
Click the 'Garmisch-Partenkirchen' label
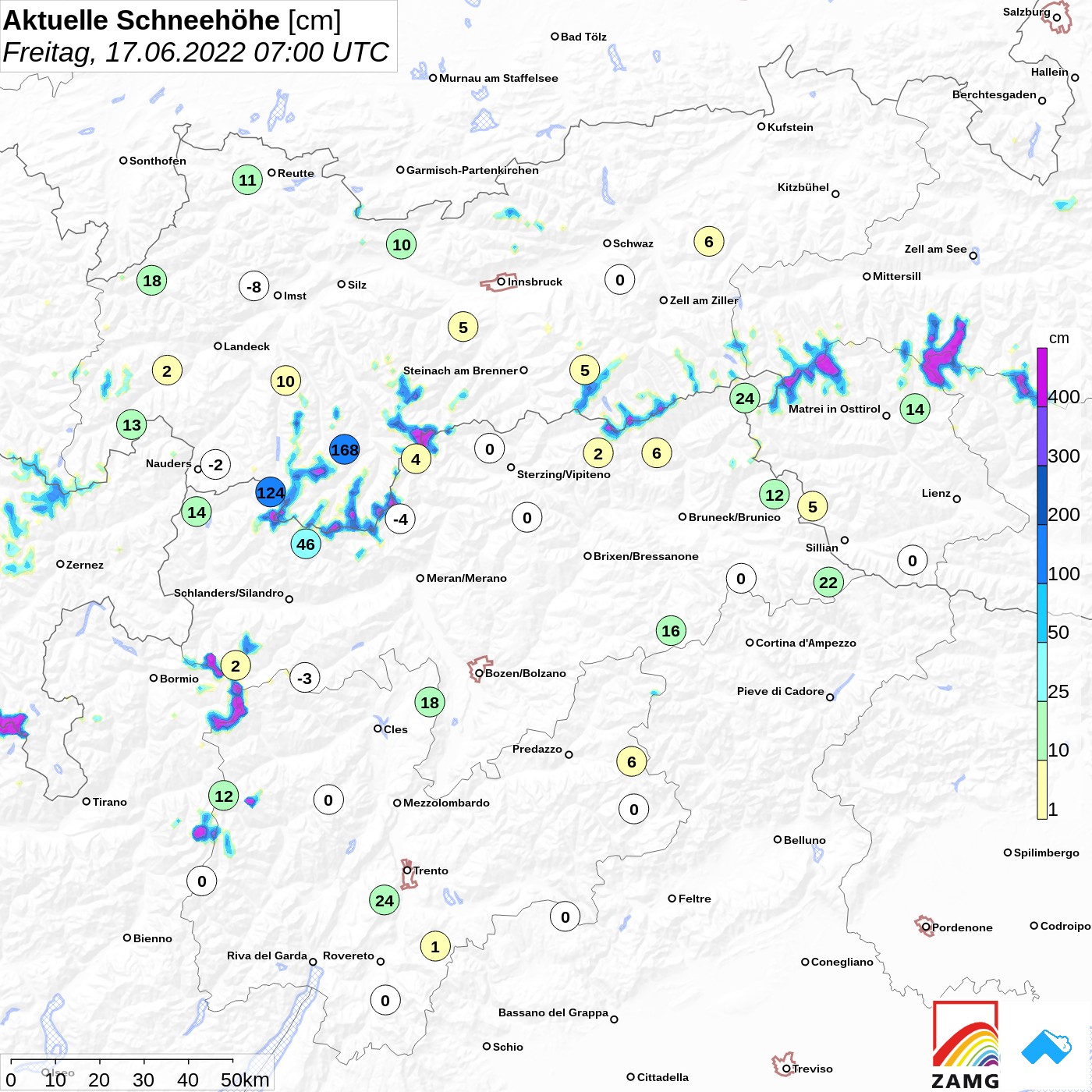point(473,170)
